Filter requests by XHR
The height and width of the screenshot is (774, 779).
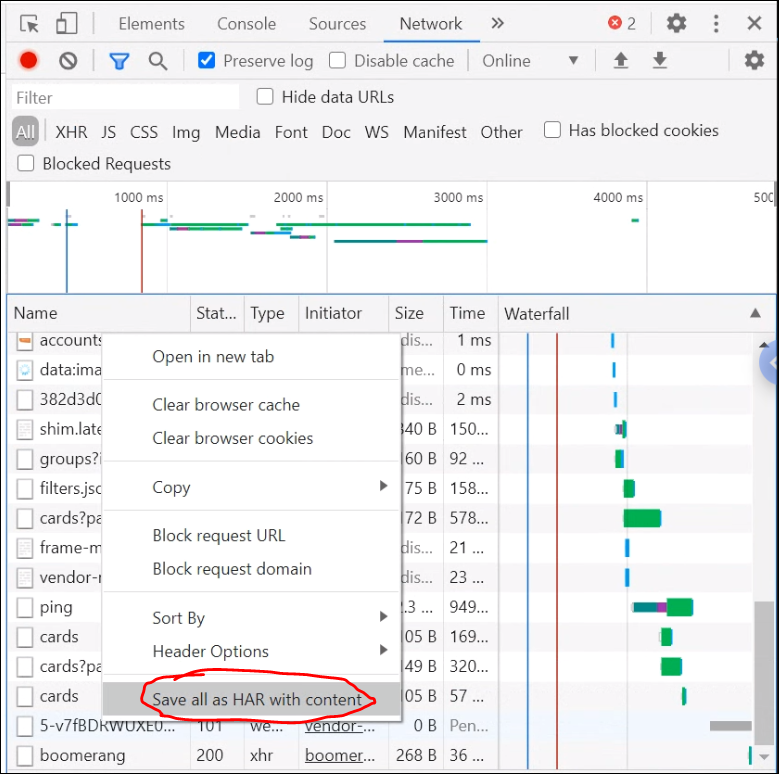pos(71,132)
